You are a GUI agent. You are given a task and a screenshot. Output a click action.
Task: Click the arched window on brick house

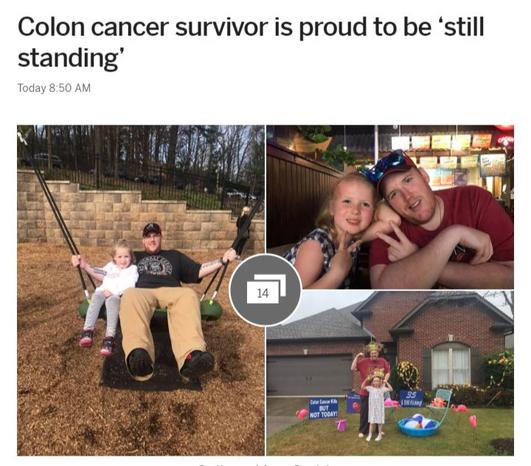pos(451,366)
